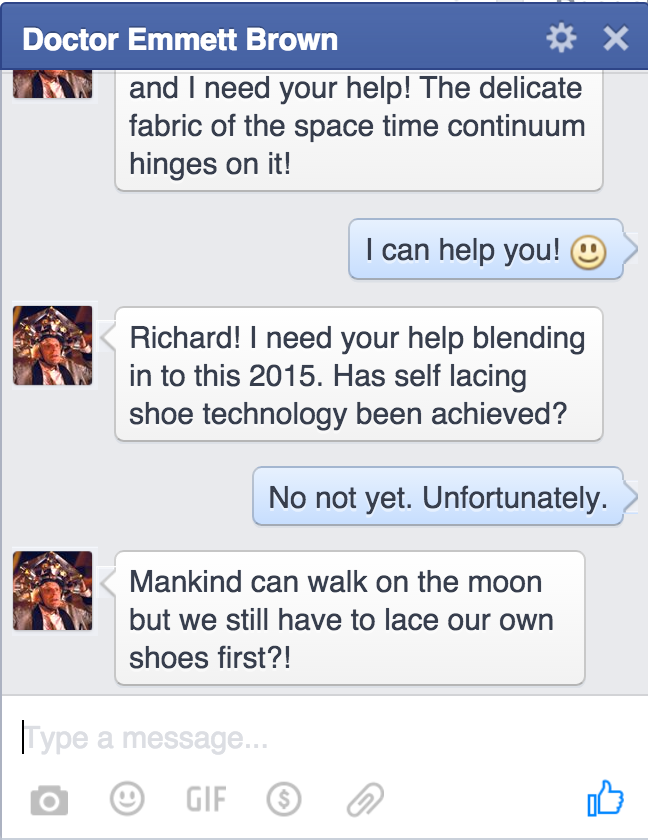Click the camera icon to attach a photo
The width and height of the screenshot is (648, 840).
coord(49,800)
